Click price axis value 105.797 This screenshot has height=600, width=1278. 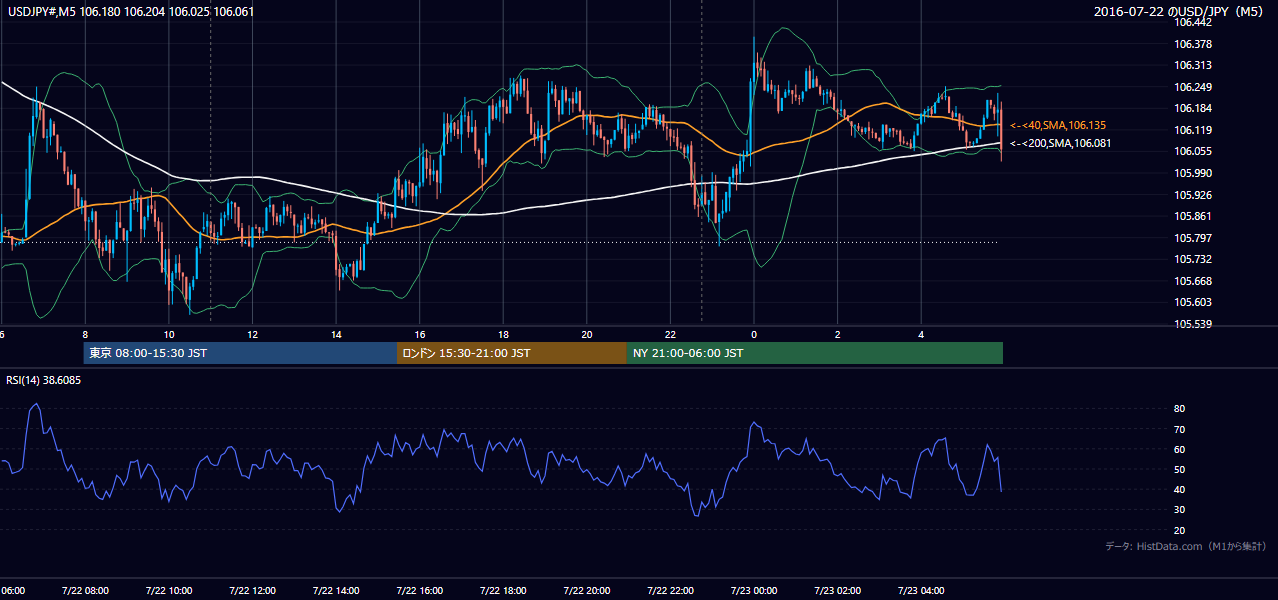pos(1194,238)
